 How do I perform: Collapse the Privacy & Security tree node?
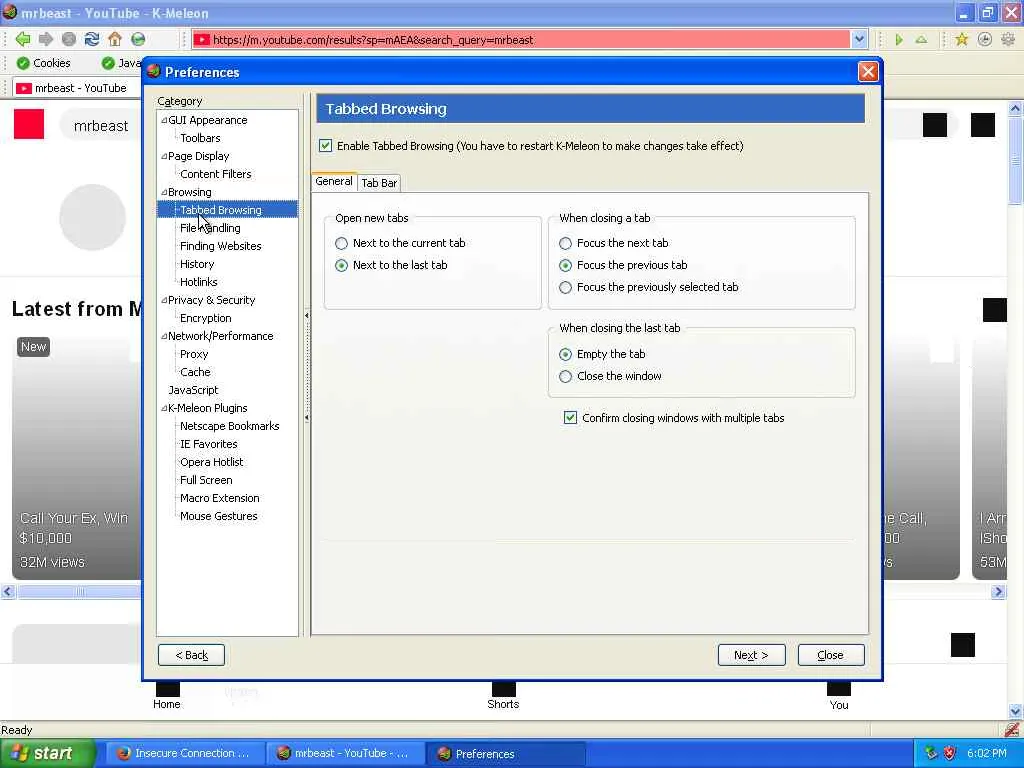(164, 300)
